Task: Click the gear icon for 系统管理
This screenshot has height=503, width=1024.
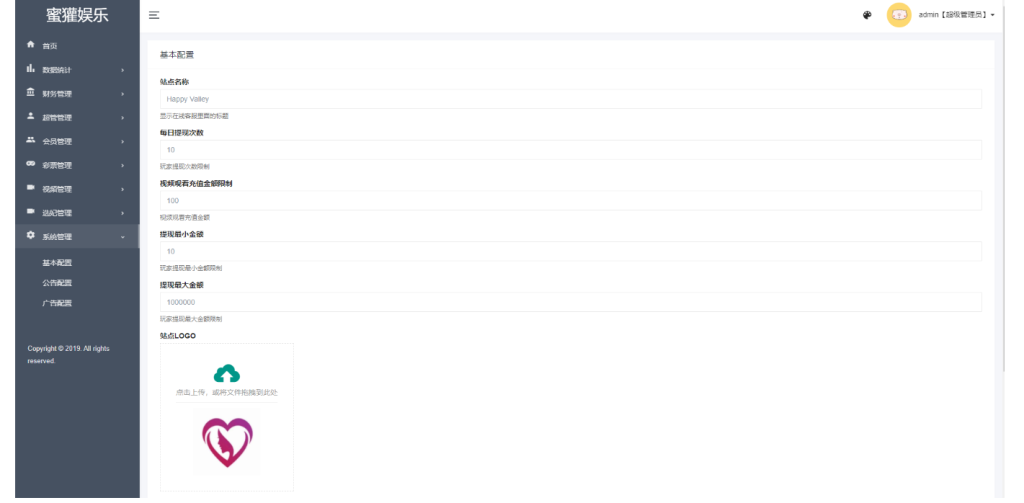Action: tap(30, 236)
